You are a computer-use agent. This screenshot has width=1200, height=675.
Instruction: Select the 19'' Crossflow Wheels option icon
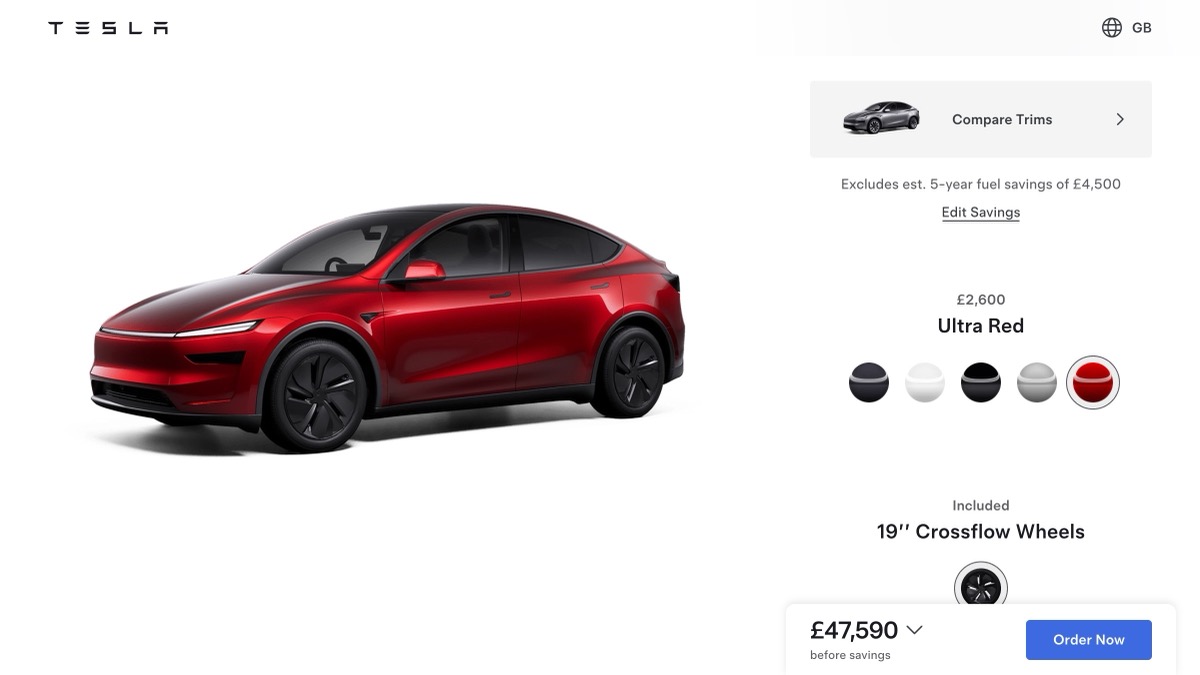pos(981,587)
